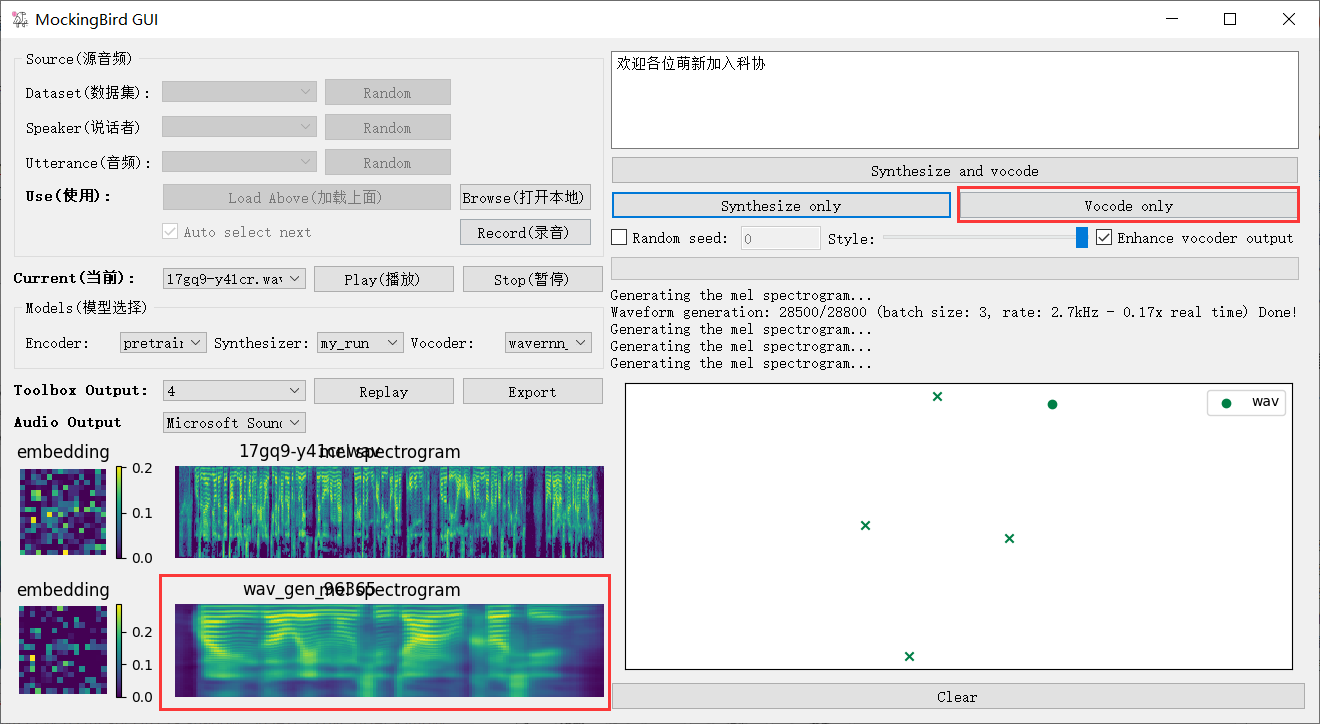Open the Vocoder dropdown showing wavernn
The image size is (1320, 724).
pos(548,342)
